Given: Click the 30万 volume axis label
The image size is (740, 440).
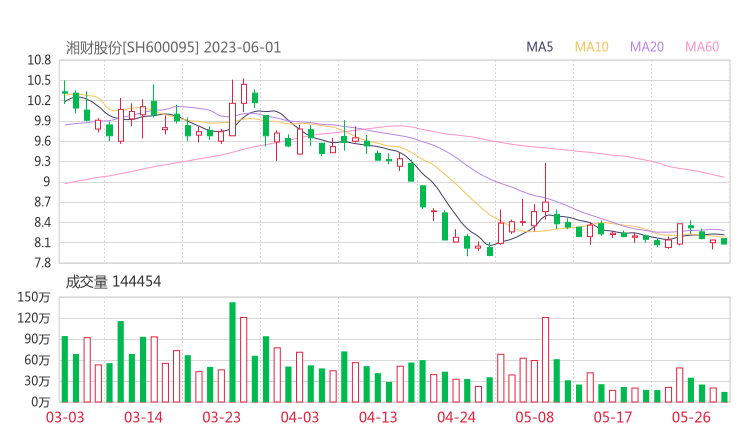Looking at the screenshot, I should point(37,381).
